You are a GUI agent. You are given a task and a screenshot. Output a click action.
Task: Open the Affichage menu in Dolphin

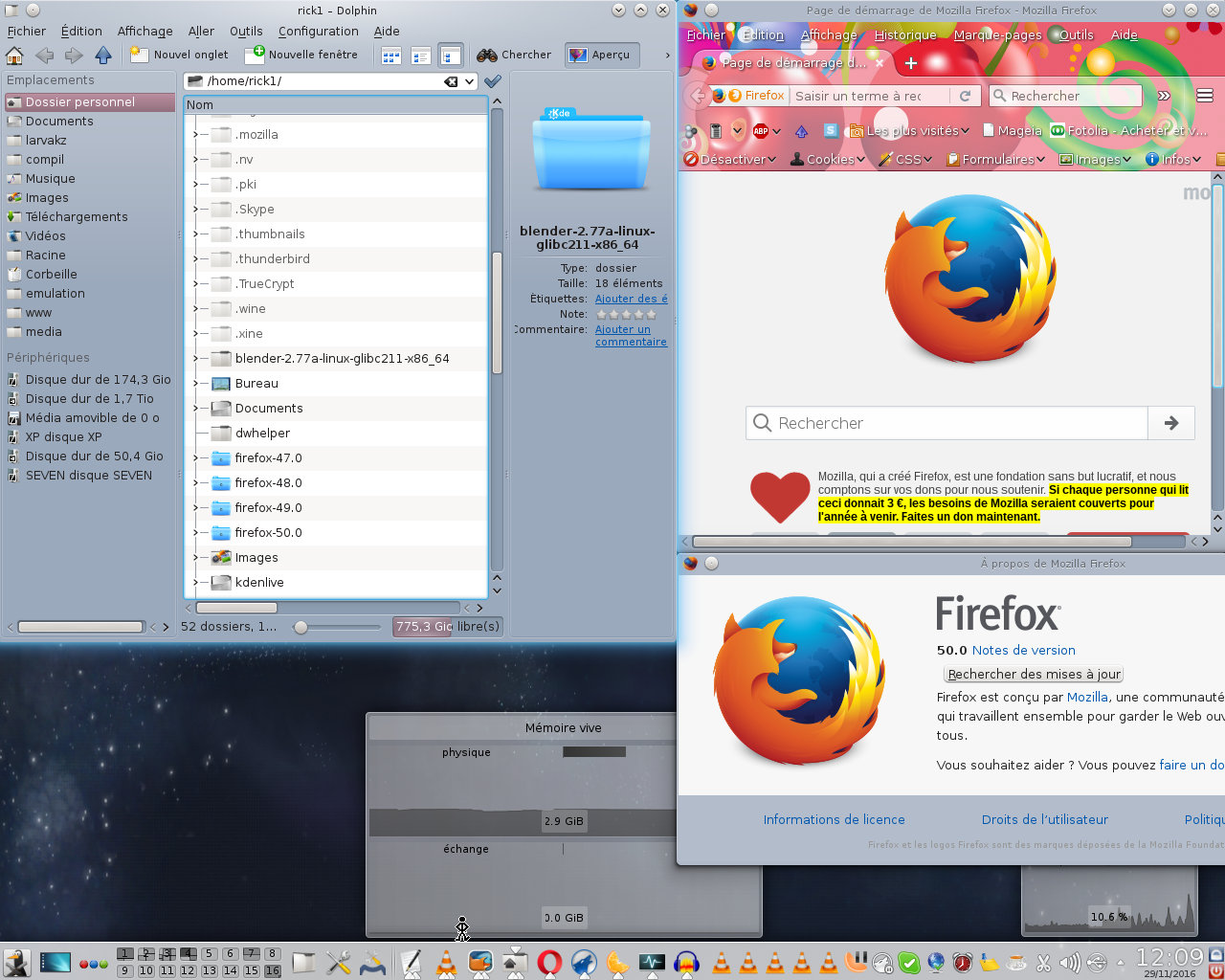click(x=145, y=32)
